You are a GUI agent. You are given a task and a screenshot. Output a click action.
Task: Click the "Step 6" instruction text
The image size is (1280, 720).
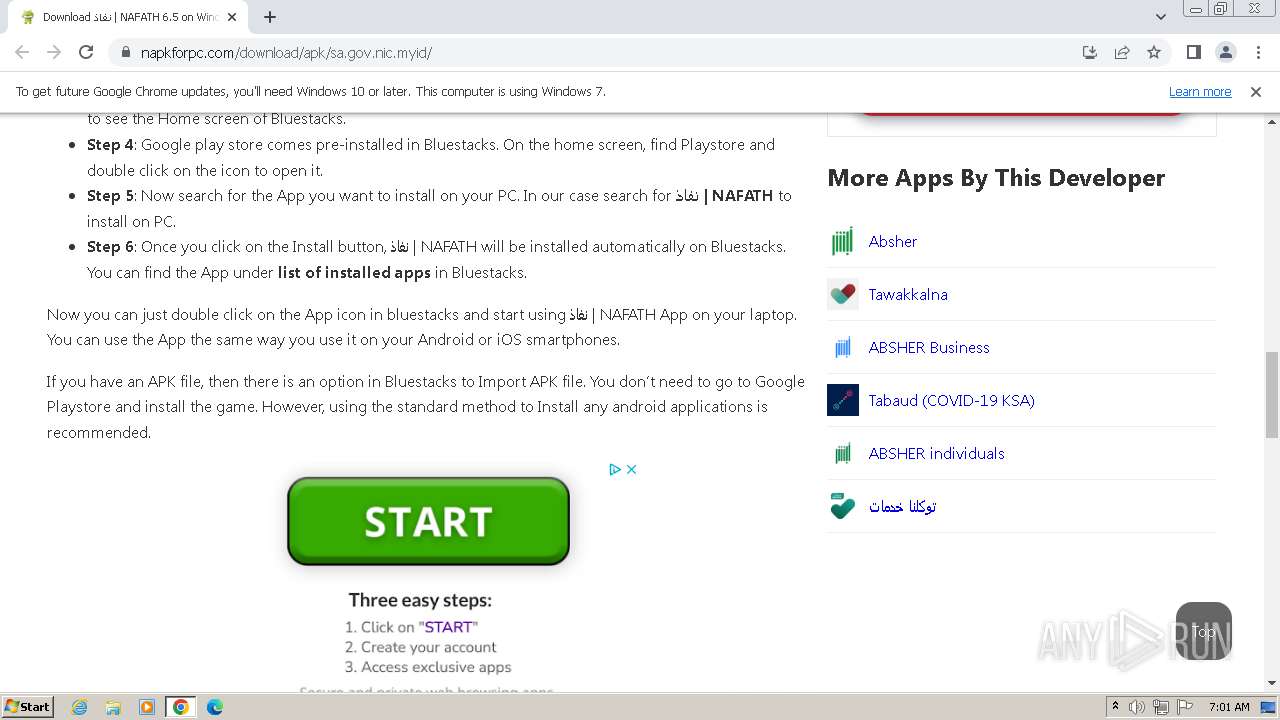pos(110,247)
